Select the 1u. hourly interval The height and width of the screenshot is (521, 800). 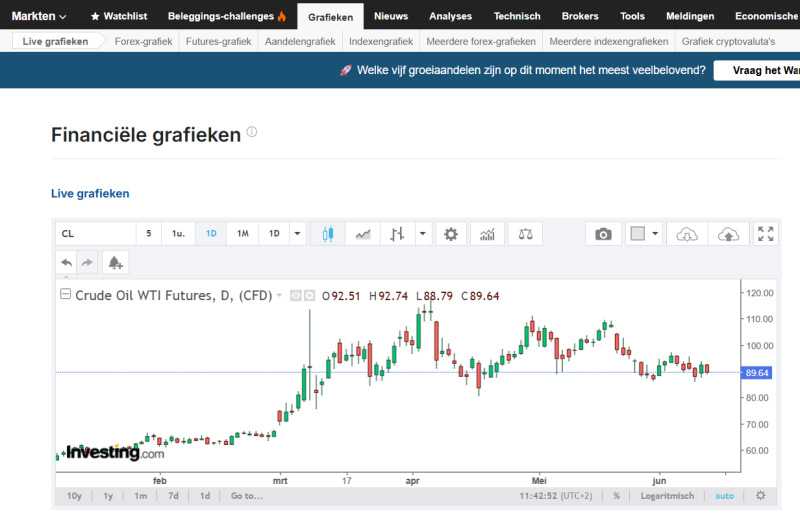click(x=178, y=234)
